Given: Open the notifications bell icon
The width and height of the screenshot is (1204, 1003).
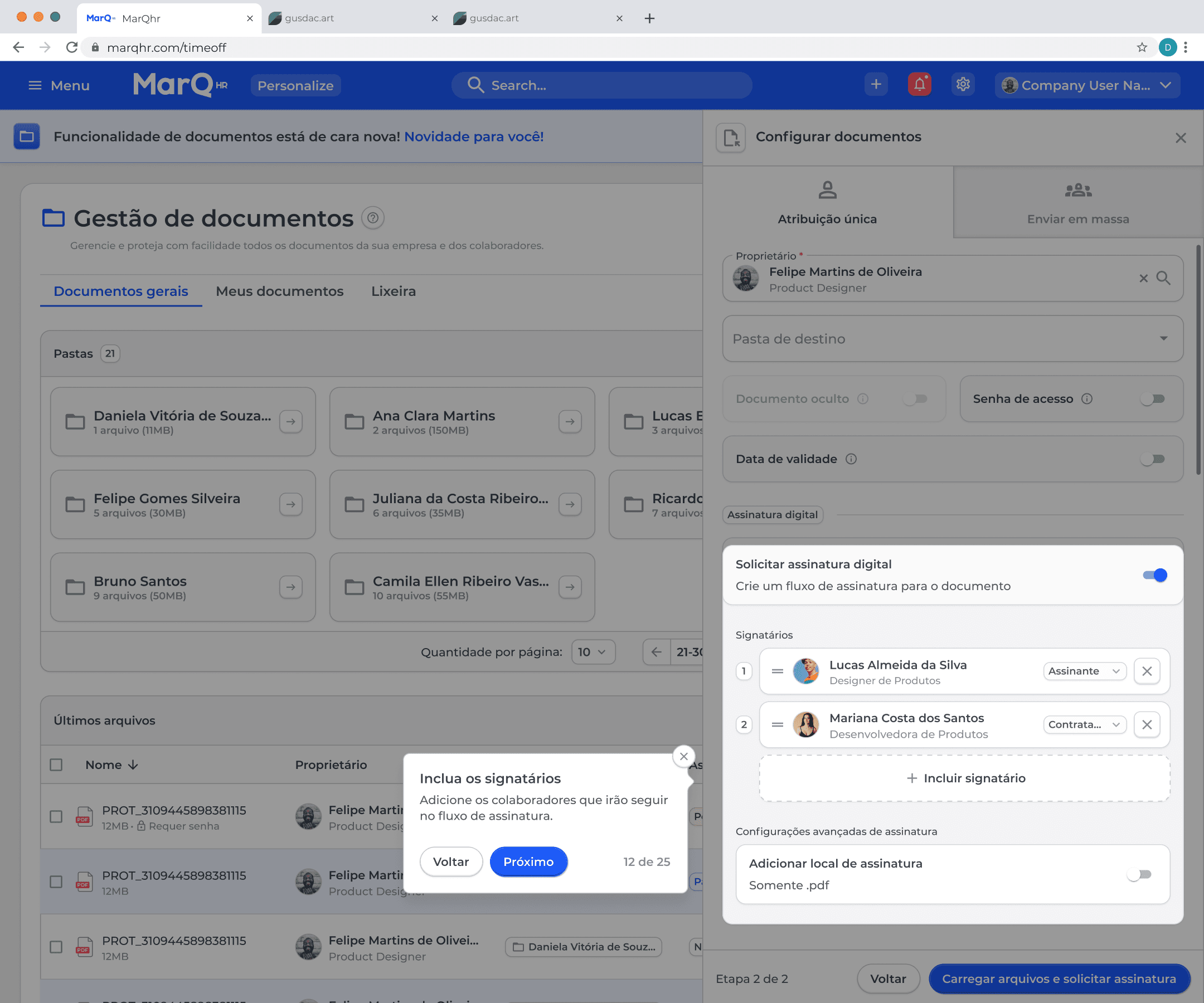Looking at the screenshot, I should (x=919, y=85).
